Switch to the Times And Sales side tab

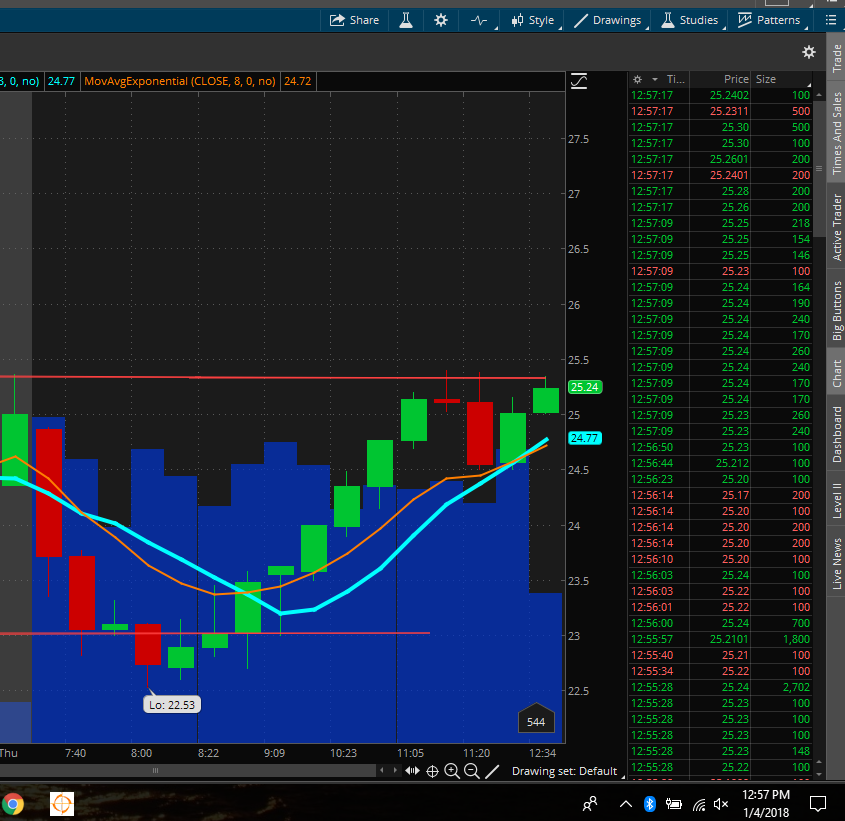[x=836, y=133]
